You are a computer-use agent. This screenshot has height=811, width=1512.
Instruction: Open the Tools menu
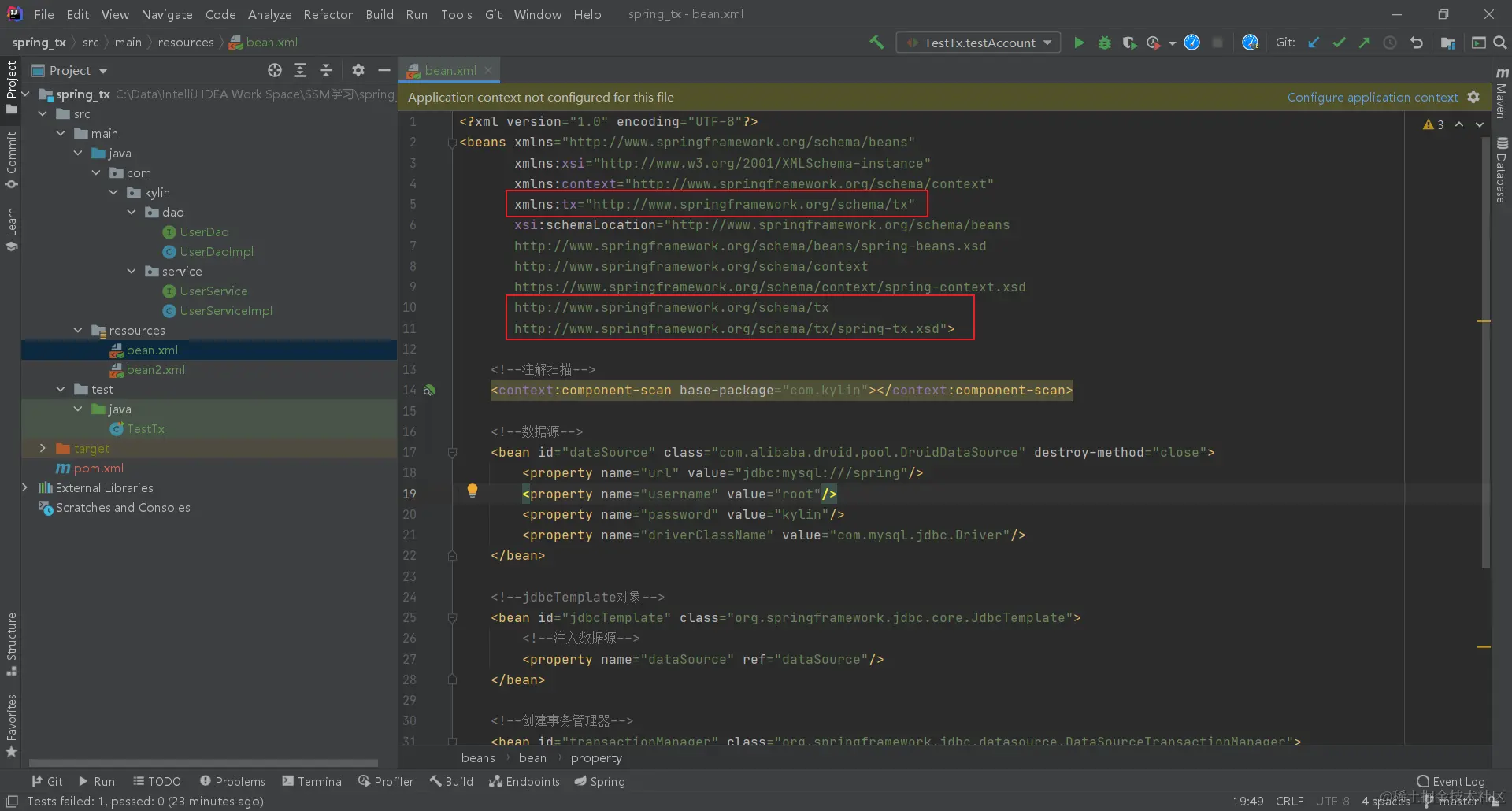pos(456,14)
